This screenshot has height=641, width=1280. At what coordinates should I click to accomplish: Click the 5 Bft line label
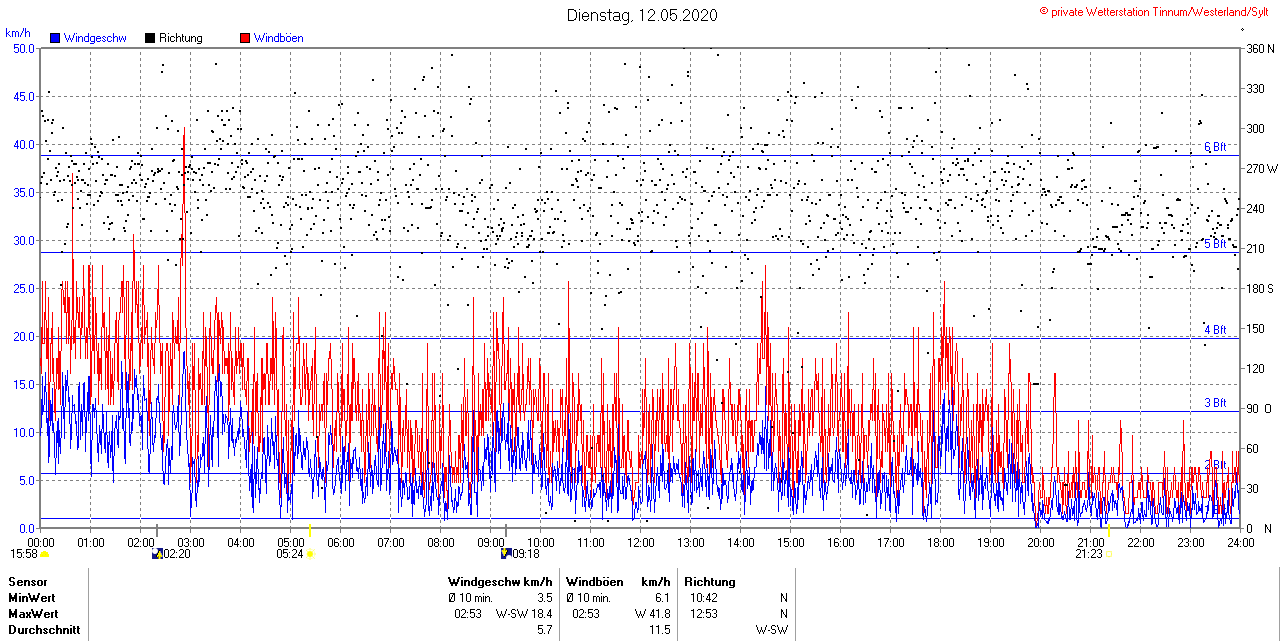pyautogui.click(x=1215, y=243)
